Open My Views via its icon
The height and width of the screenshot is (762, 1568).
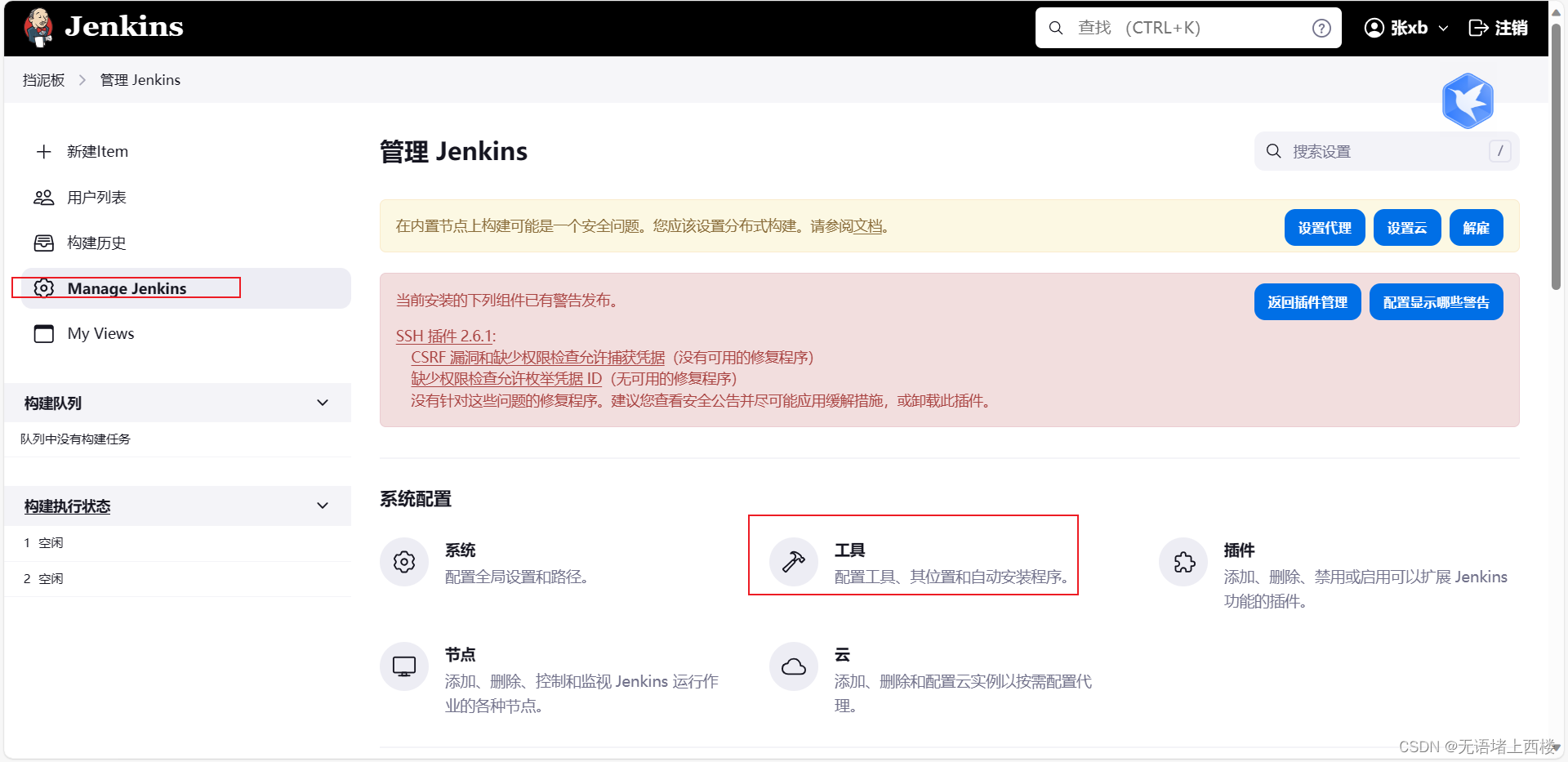tap(42, 333)
